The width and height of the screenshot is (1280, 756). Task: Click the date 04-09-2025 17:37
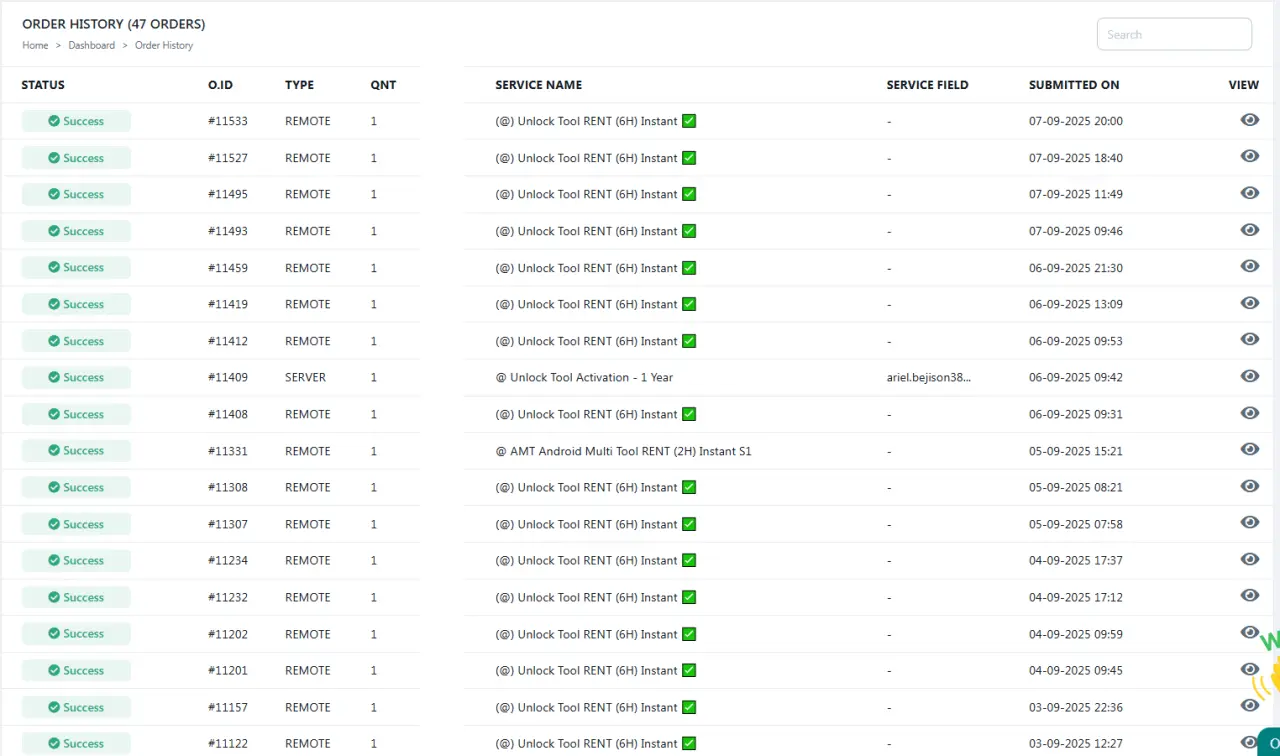1076,561
